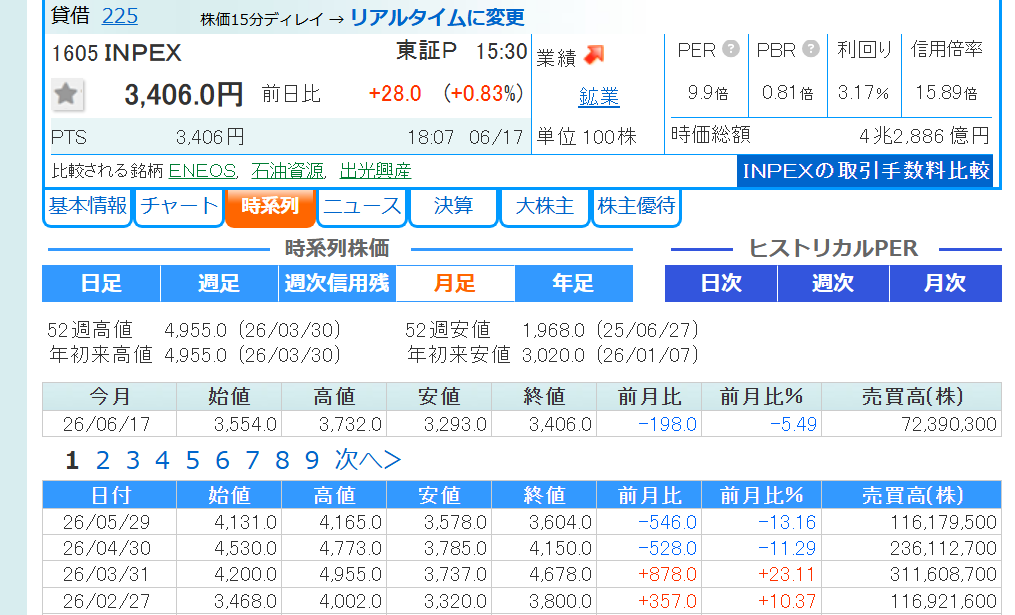Click the 26/03/31 date cell

tap(107, 574)
